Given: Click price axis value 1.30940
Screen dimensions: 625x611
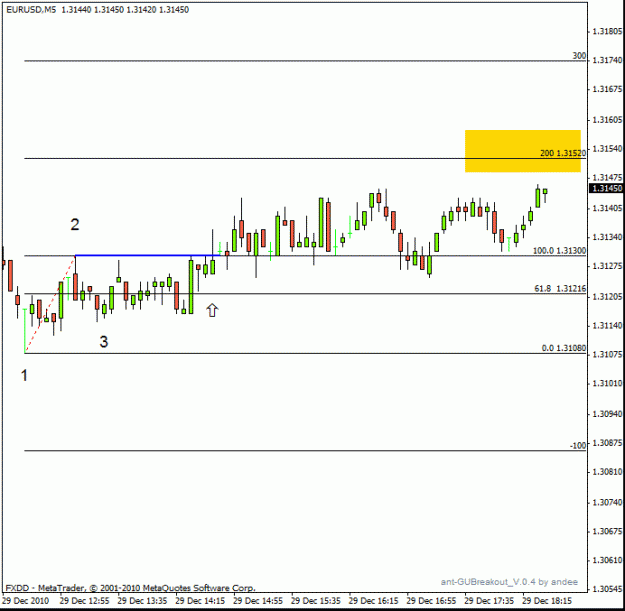Looking at the screenshot, I should click(x=607, y=414).
